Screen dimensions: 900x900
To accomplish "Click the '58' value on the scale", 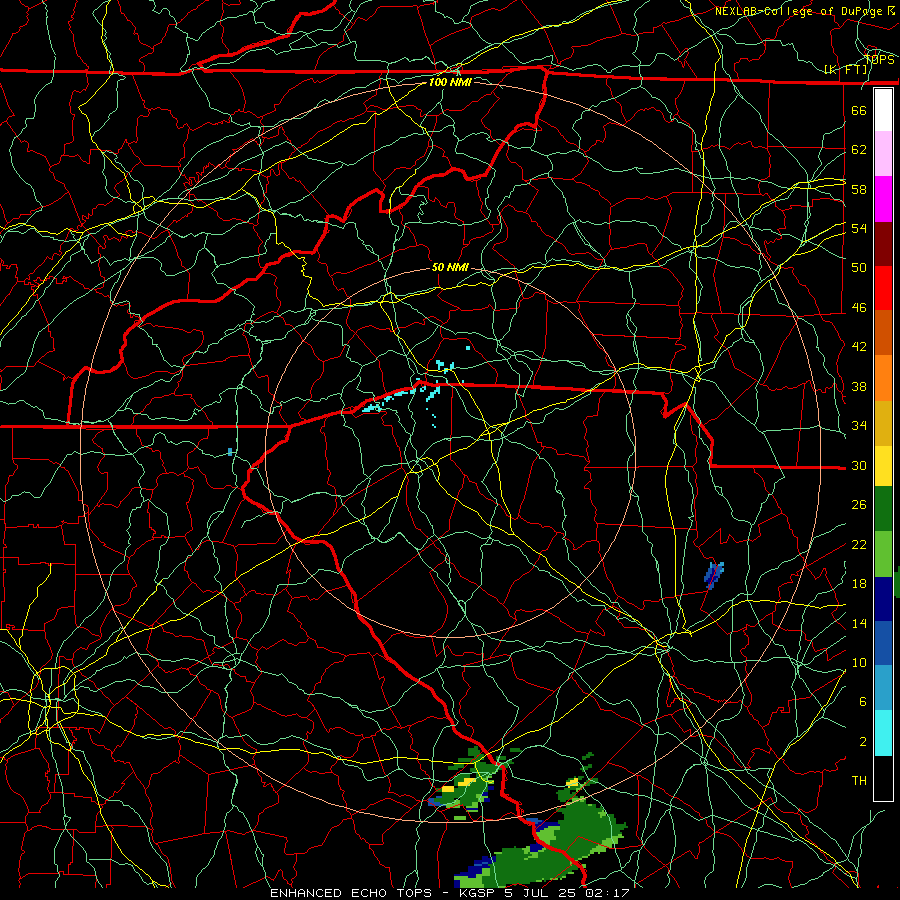I will 859,189.
